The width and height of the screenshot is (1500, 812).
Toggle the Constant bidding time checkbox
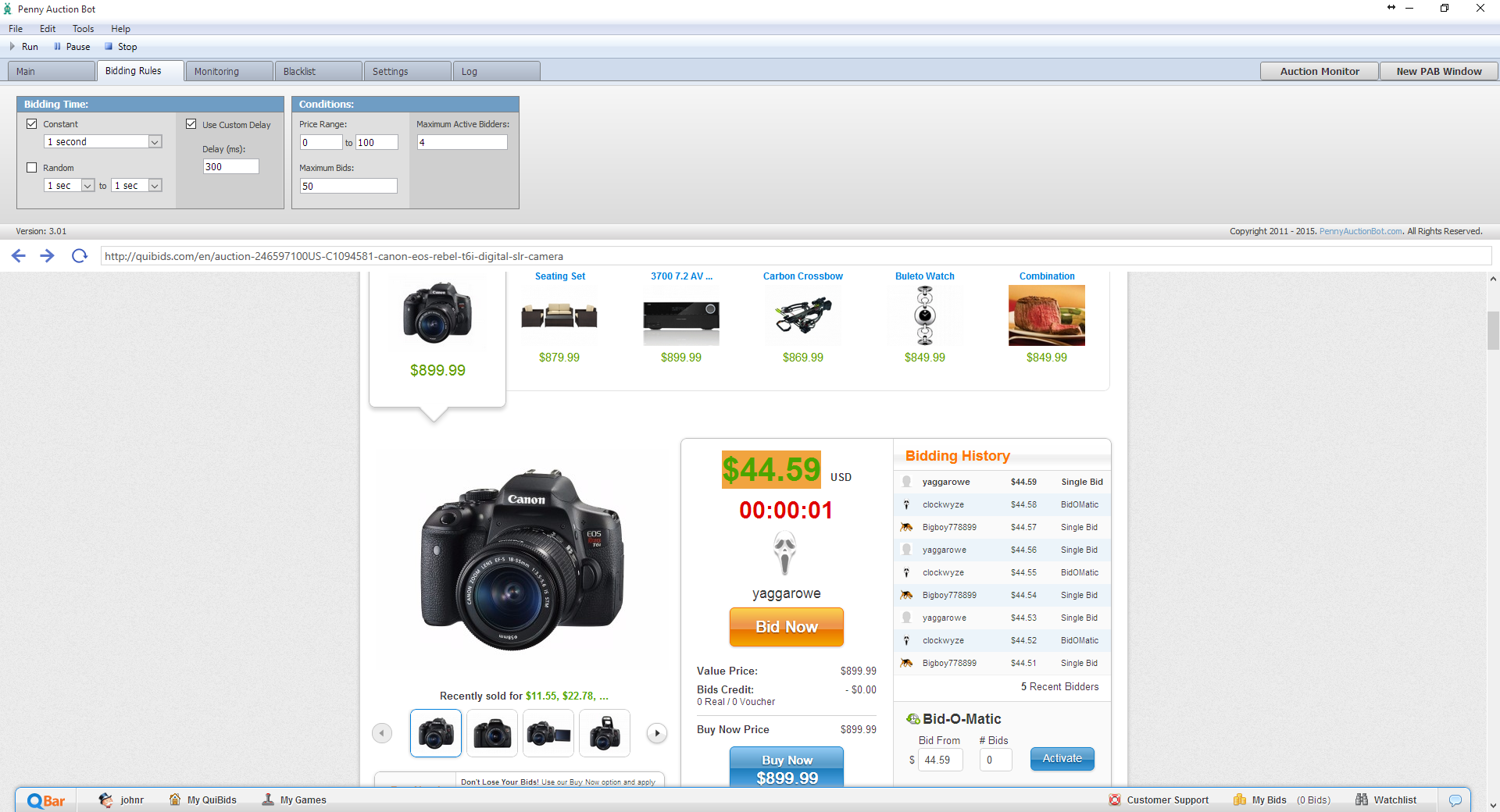[x=32, y=124]
